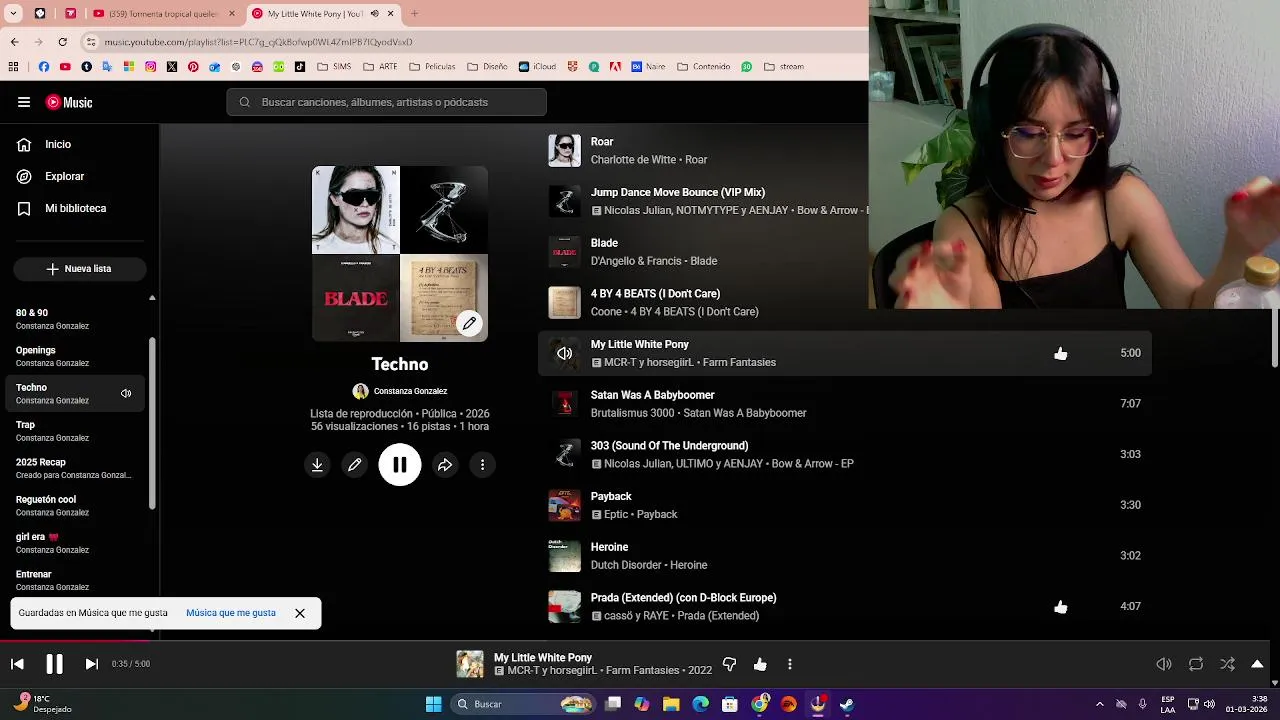Pause the playlist with the large white button
This screenshot has width=1280, height=720.
(x=400, y=465)
